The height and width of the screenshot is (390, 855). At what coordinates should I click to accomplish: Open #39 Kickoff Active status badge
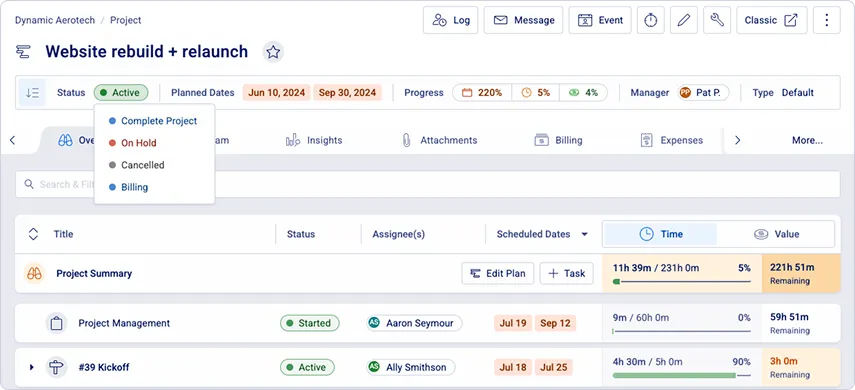308,367
